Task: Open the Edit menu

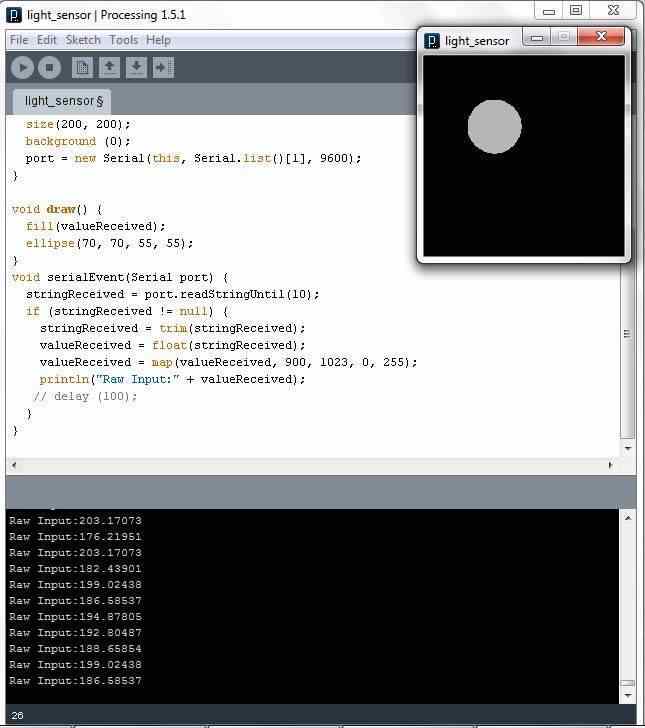Action: [46, 40]
